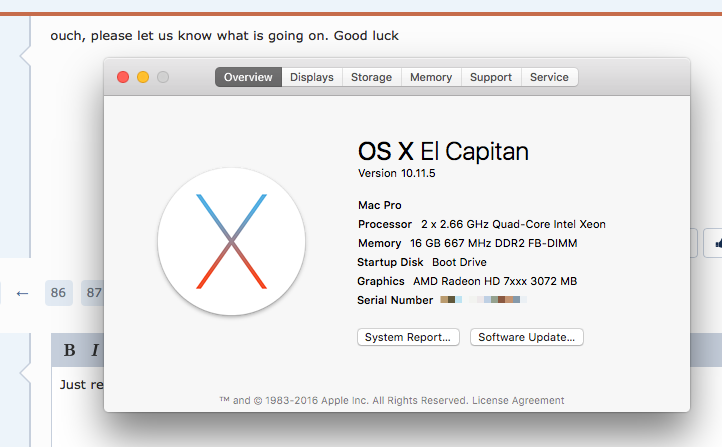
Task: Click 'AMD Radeon HD 7xxx 3072 MB' value
Action: [x=495, y=281]
